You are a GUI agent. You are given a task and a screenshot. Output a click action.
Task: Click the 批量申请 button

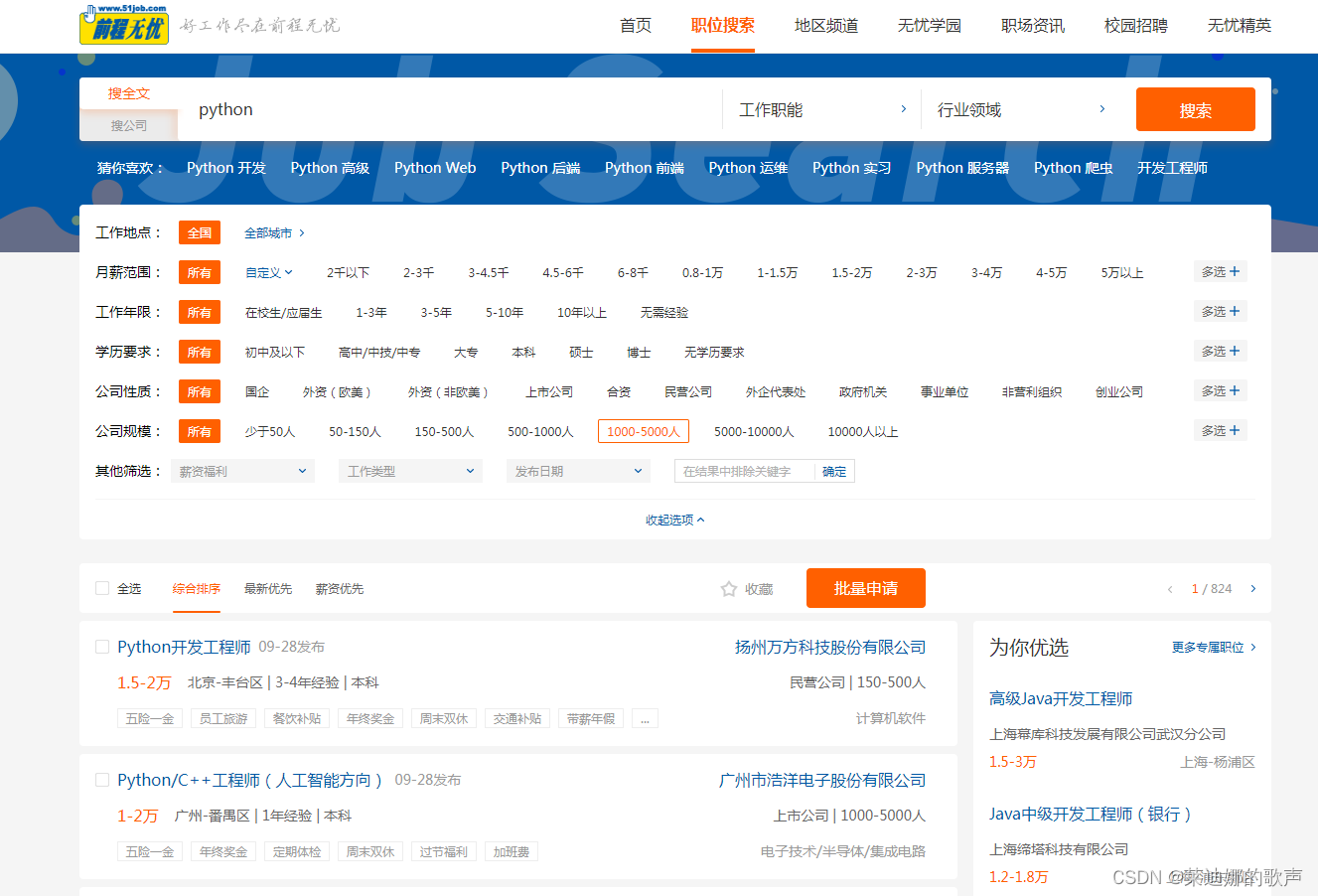click(866, 588)
